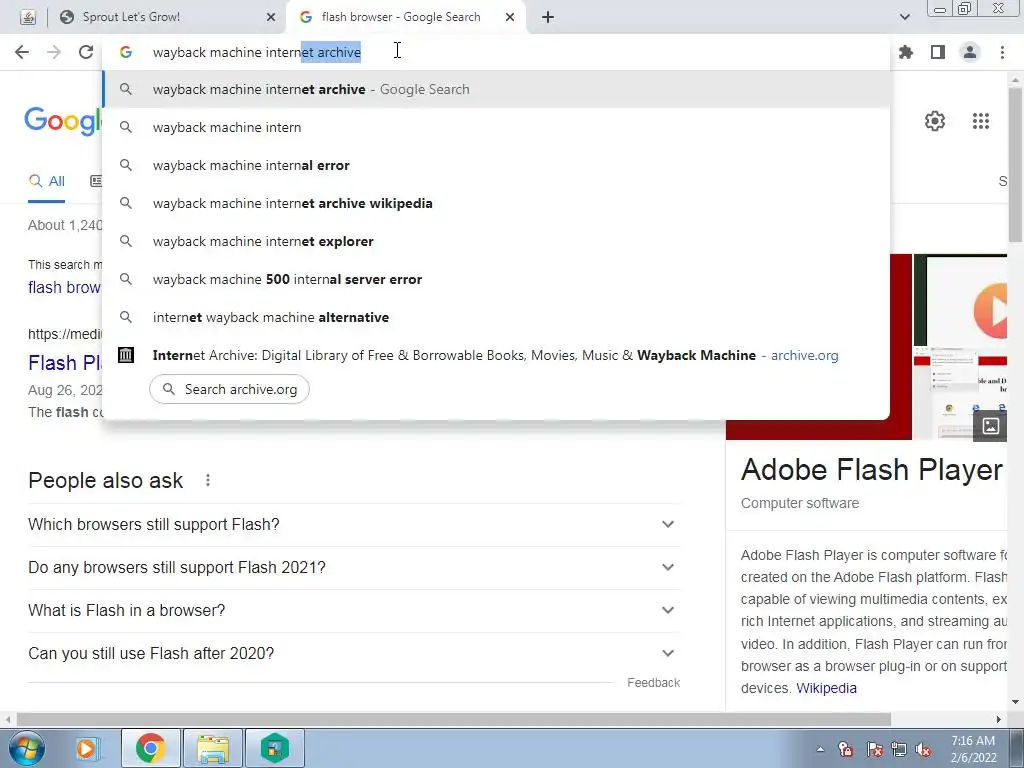Close the flash browser Google Search tab
This screenshot has width=1024, height=768.
tap(510, 17)
